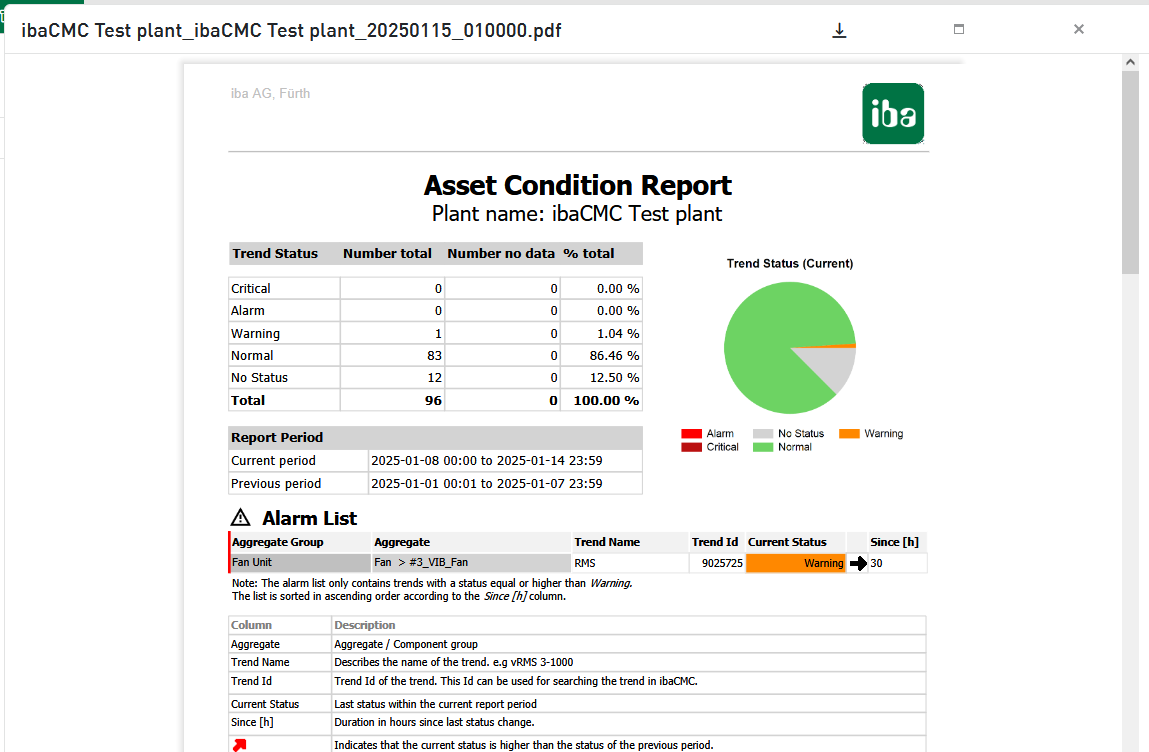Viewport: 1149px width, 752px height.
Task: Click the orange Warning status cell
Action: tap(795, 563)
